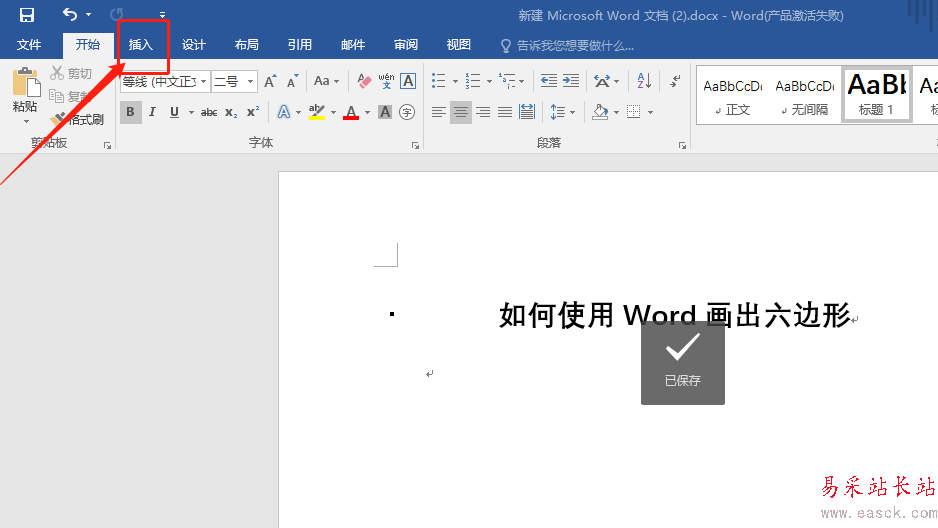Click the 剪切 cut button
938x528 pixels.
coord(72,74)
